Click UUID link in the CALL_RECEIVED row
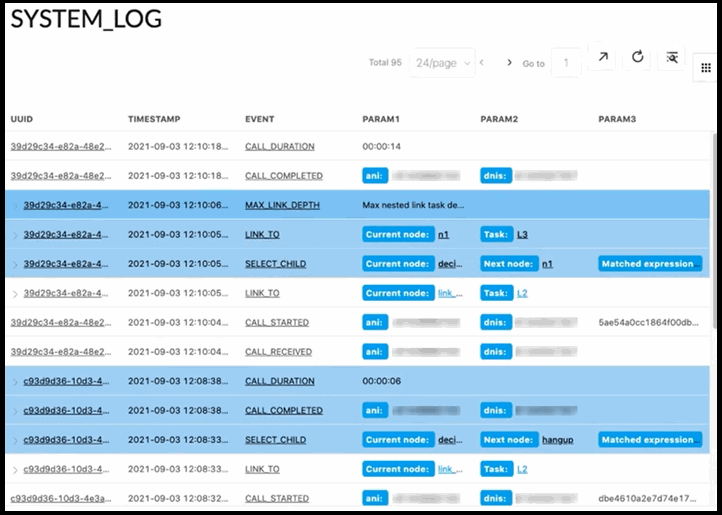Screen dimensions: 722x515 click(x=61, y=352)
